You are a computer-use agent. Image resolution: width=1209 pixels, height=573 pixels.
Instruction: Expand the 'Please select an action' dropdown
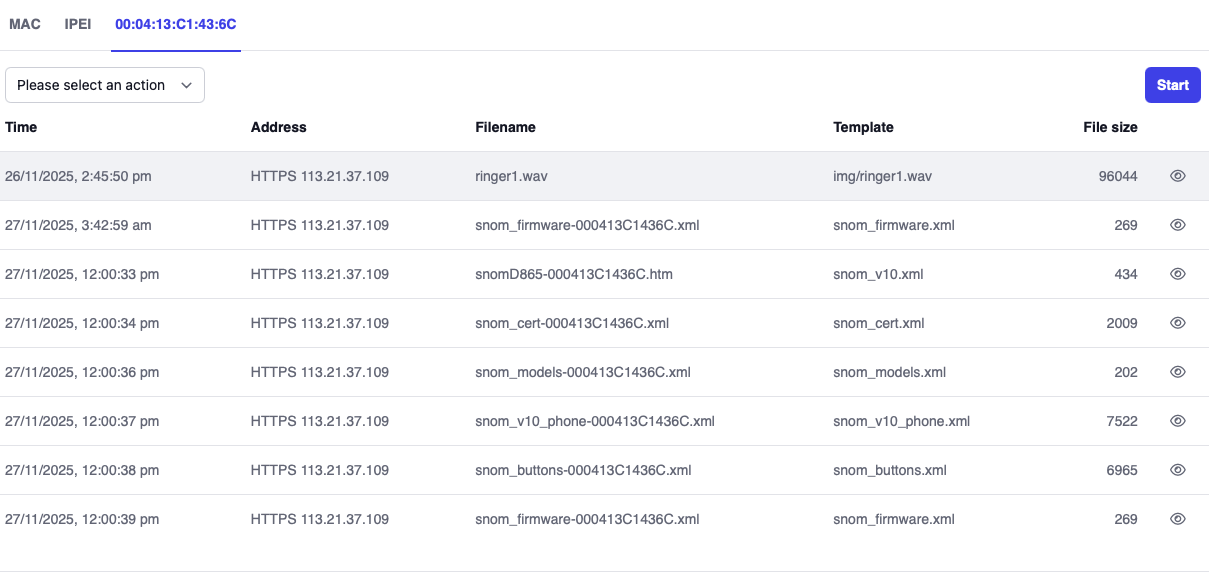click(x=105, y=85)
